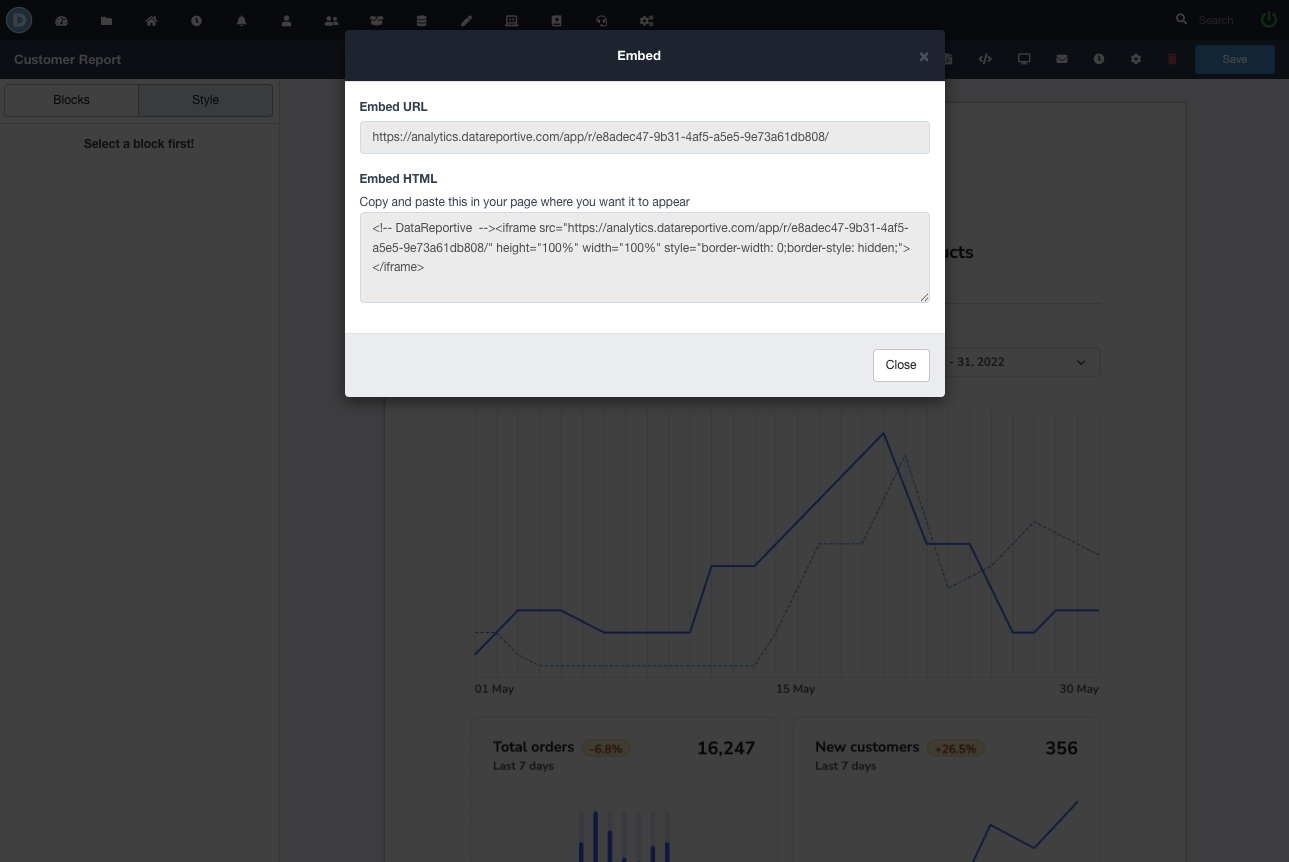Image resolution: width=1289 pixels, height=862 pixels.
Task: Click the Close button in Embed dialog
Action: (x=901, y=365)
